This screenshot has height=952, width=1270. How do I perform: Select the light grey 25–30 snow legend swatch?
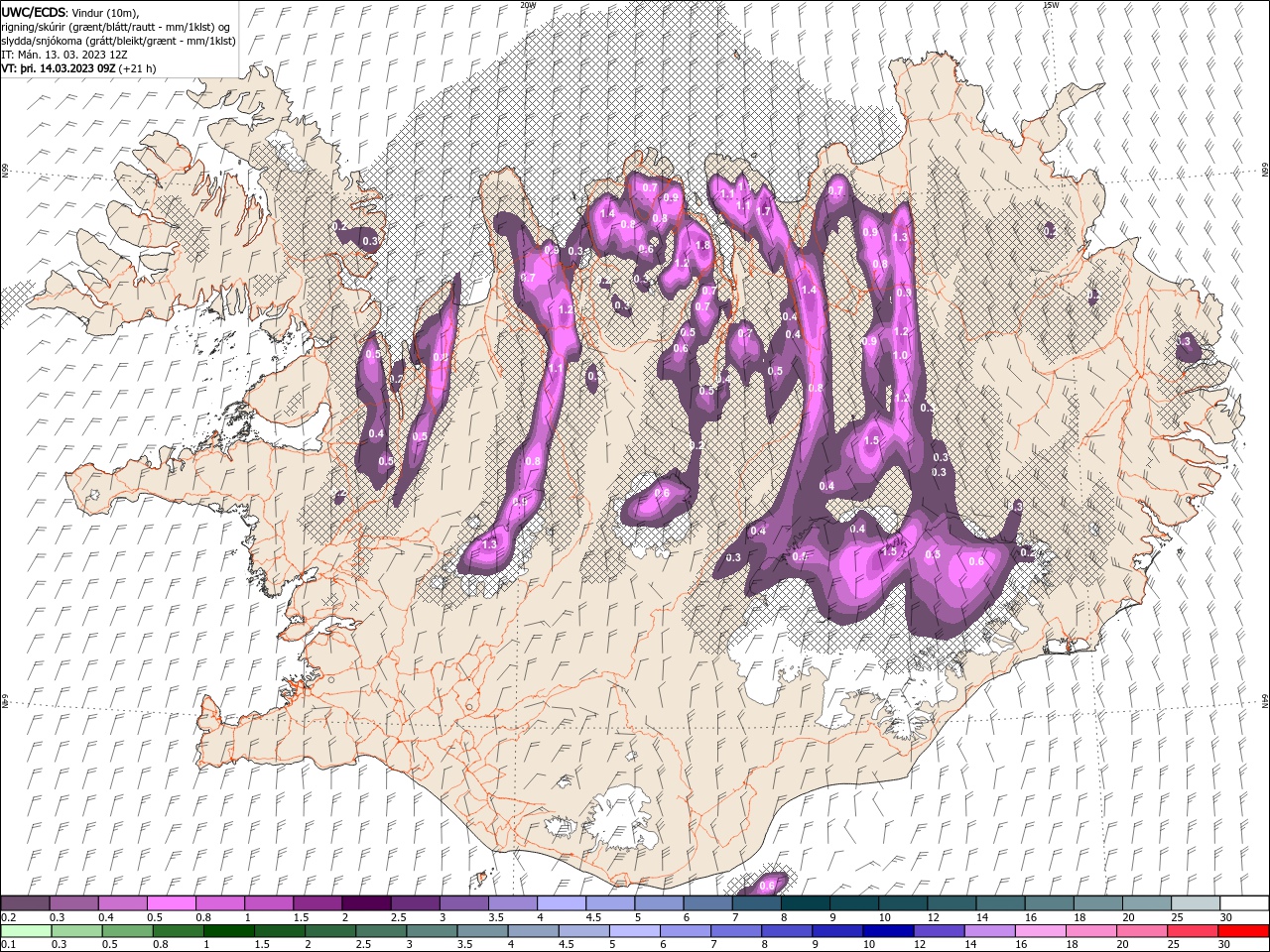(1196, 903)
